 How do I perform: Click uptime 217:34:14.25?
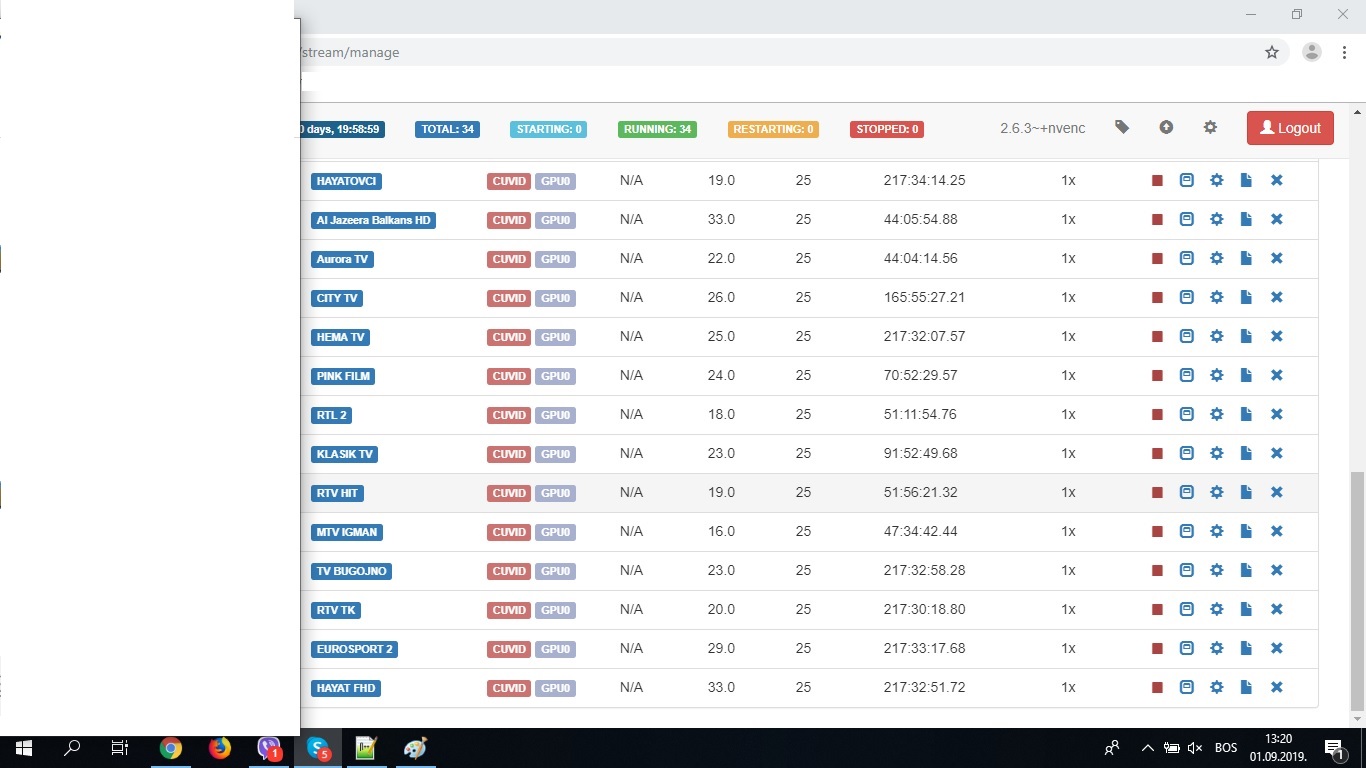[924, 180]
